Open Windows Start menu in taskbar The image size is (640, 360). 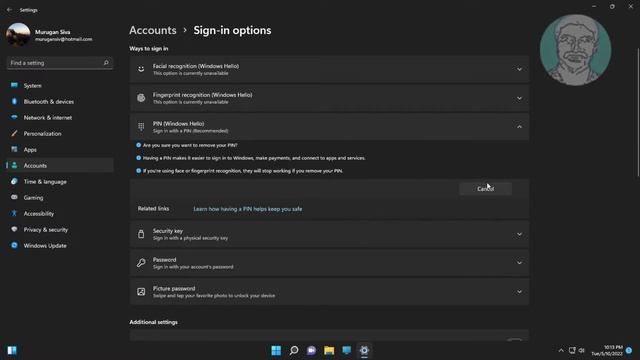(x=276, y=350)
